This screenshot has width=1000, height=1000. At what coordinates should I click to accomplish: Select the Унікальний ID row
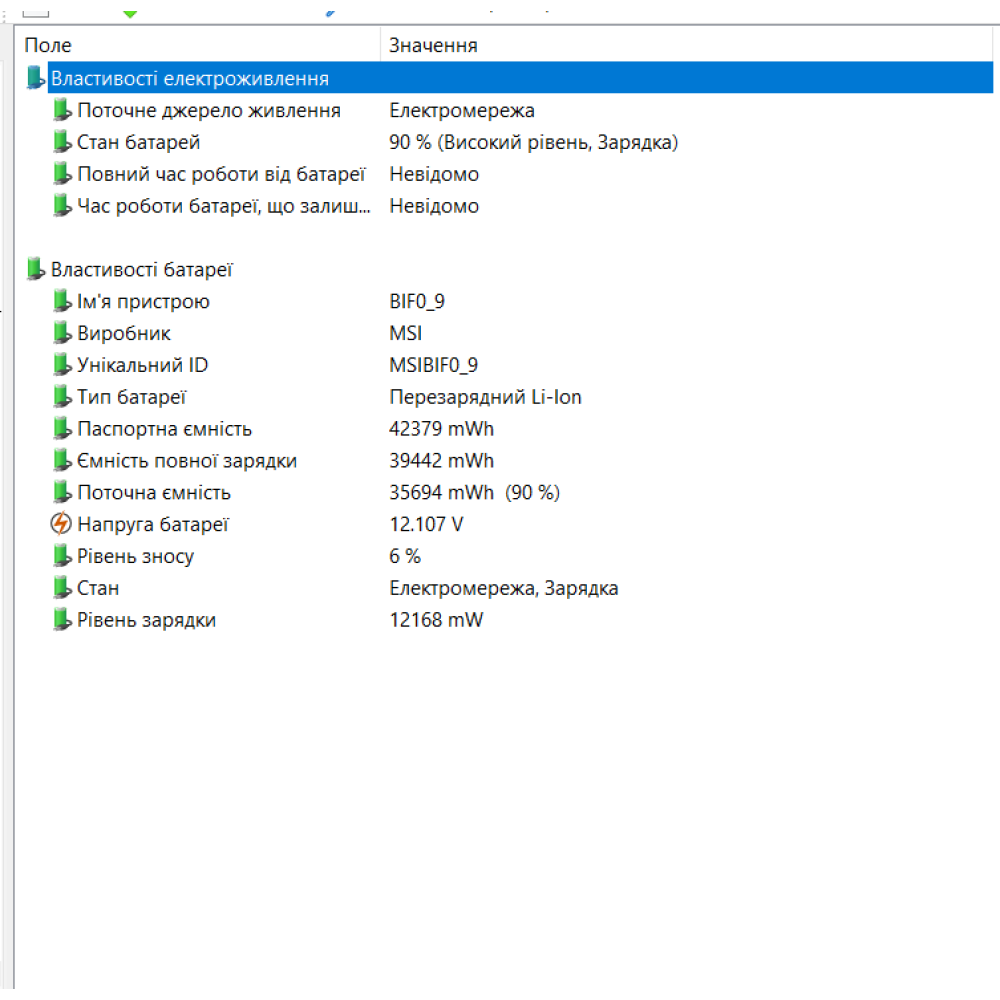point(142,365)
